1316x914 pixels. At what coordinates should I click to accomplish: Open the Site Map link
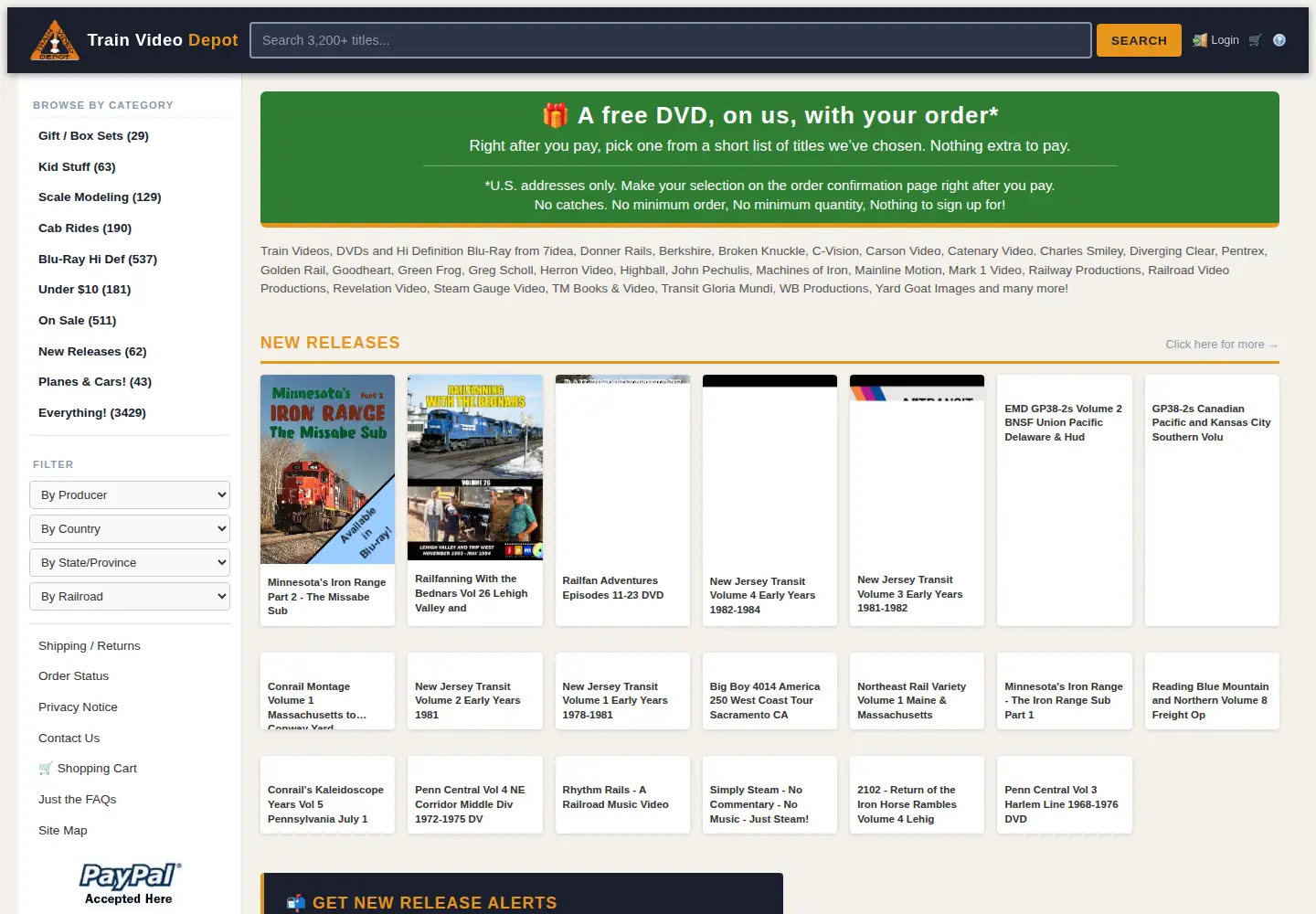[x=62, y=831]
